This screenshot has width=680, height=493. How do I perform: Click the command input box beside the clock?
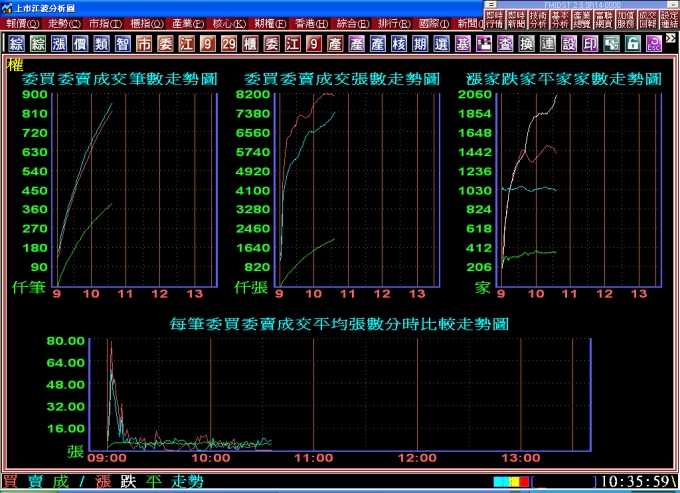coord(564,482)
